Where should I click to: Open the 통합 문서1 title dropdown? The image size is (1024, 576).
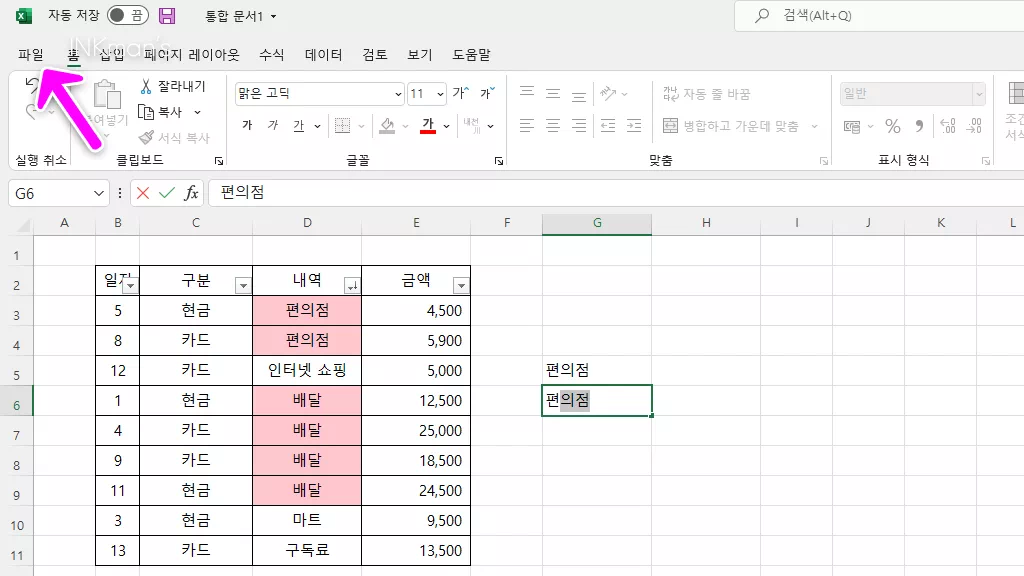coord(274,16)
